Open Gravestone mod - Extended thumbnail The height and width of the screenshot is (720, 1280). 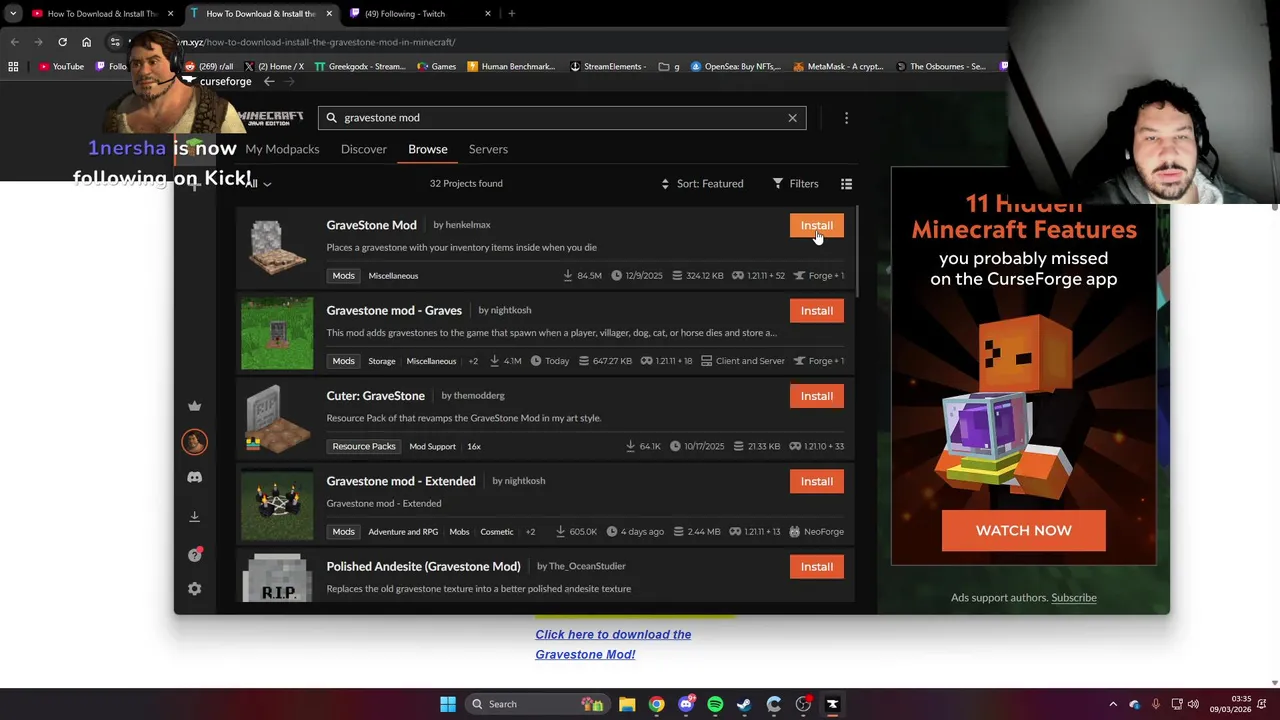(277, 504)
